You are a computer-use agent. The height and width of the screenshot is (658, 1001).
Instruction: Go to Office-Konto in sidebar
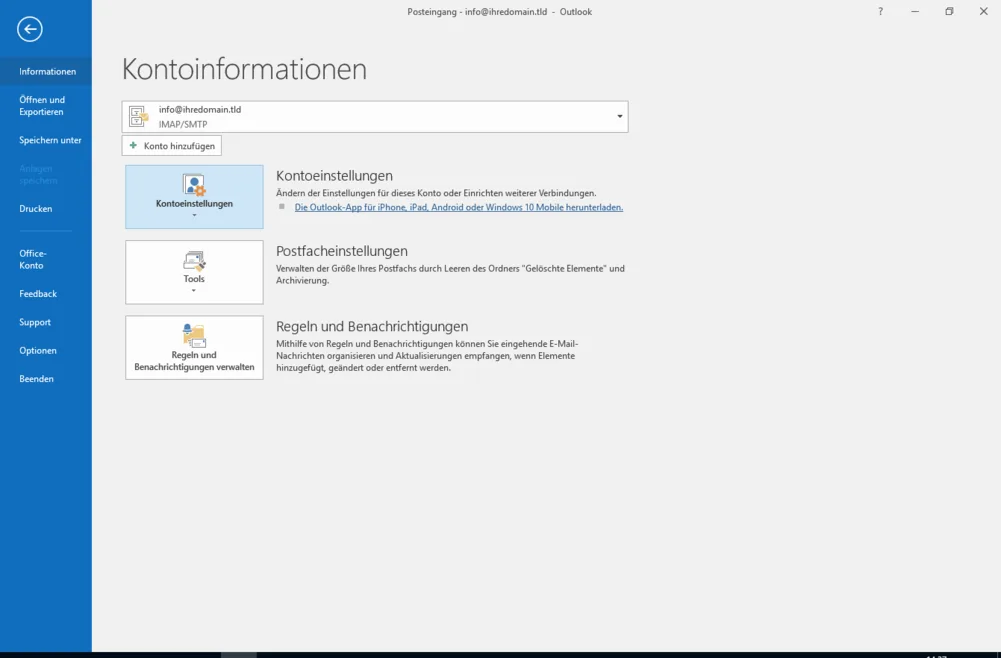33,260
